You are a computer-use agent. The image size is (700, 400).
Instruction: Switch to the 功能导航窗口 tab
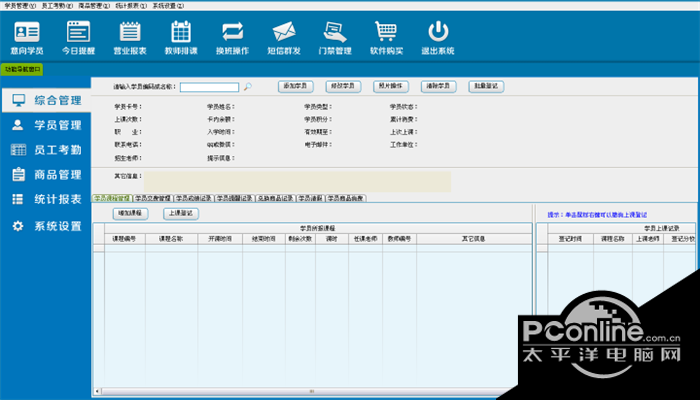[22, 69]
